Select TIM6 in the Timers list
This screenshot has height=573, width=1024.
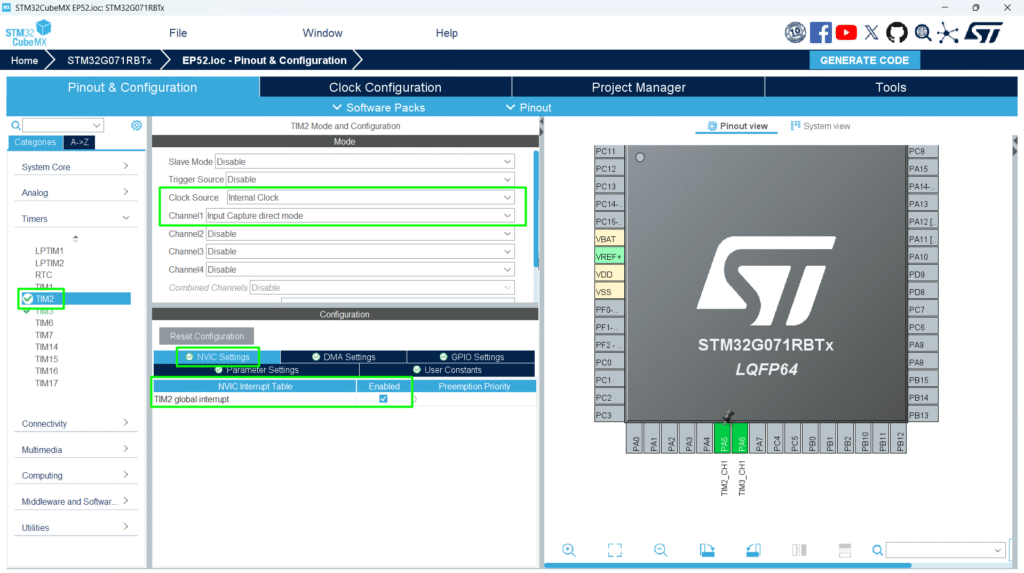click(x=45, y=323)
